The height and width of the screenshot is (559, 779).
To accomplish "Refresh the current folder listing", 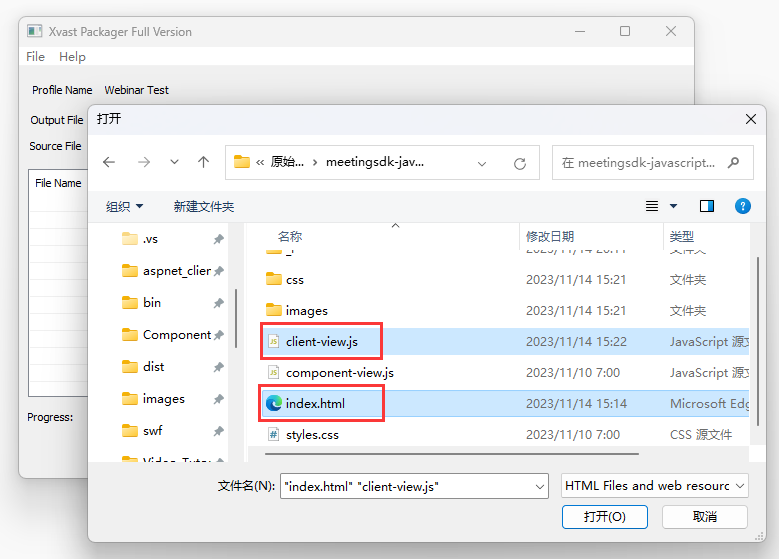I will coord(519,163).
